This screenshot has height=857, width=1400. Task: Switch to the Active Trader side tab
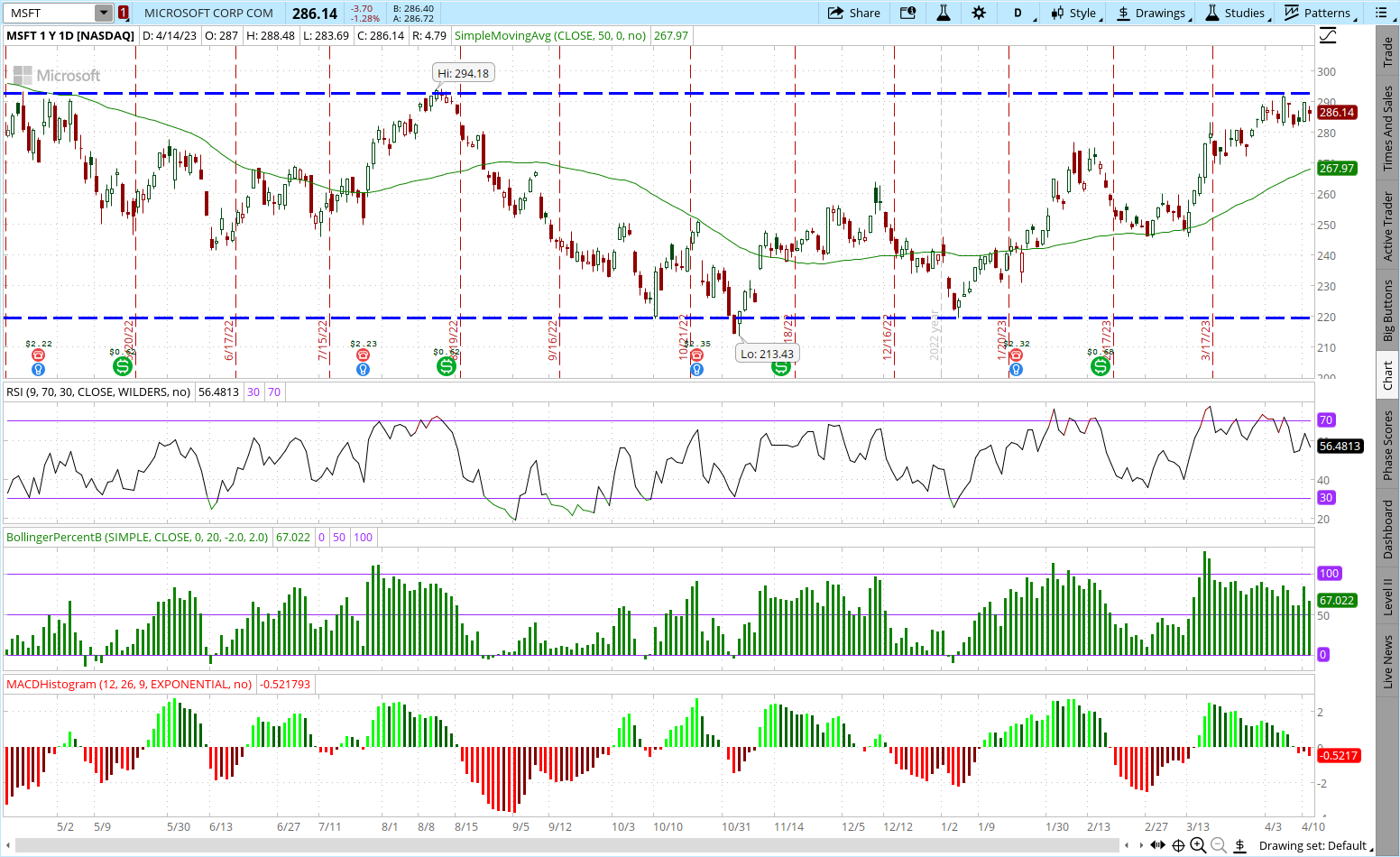coord(1388,226)
